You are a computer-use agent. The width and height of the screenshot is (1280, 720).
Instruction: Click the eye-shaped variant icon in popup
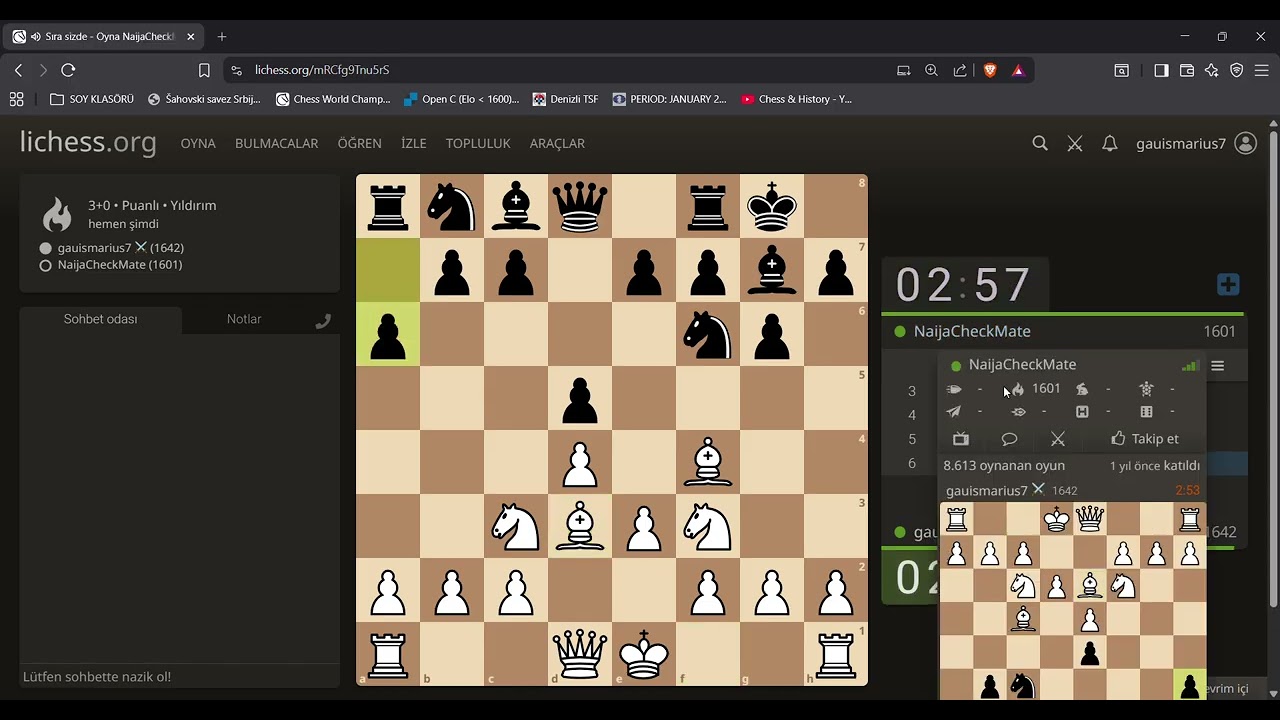pos(1018,412)
